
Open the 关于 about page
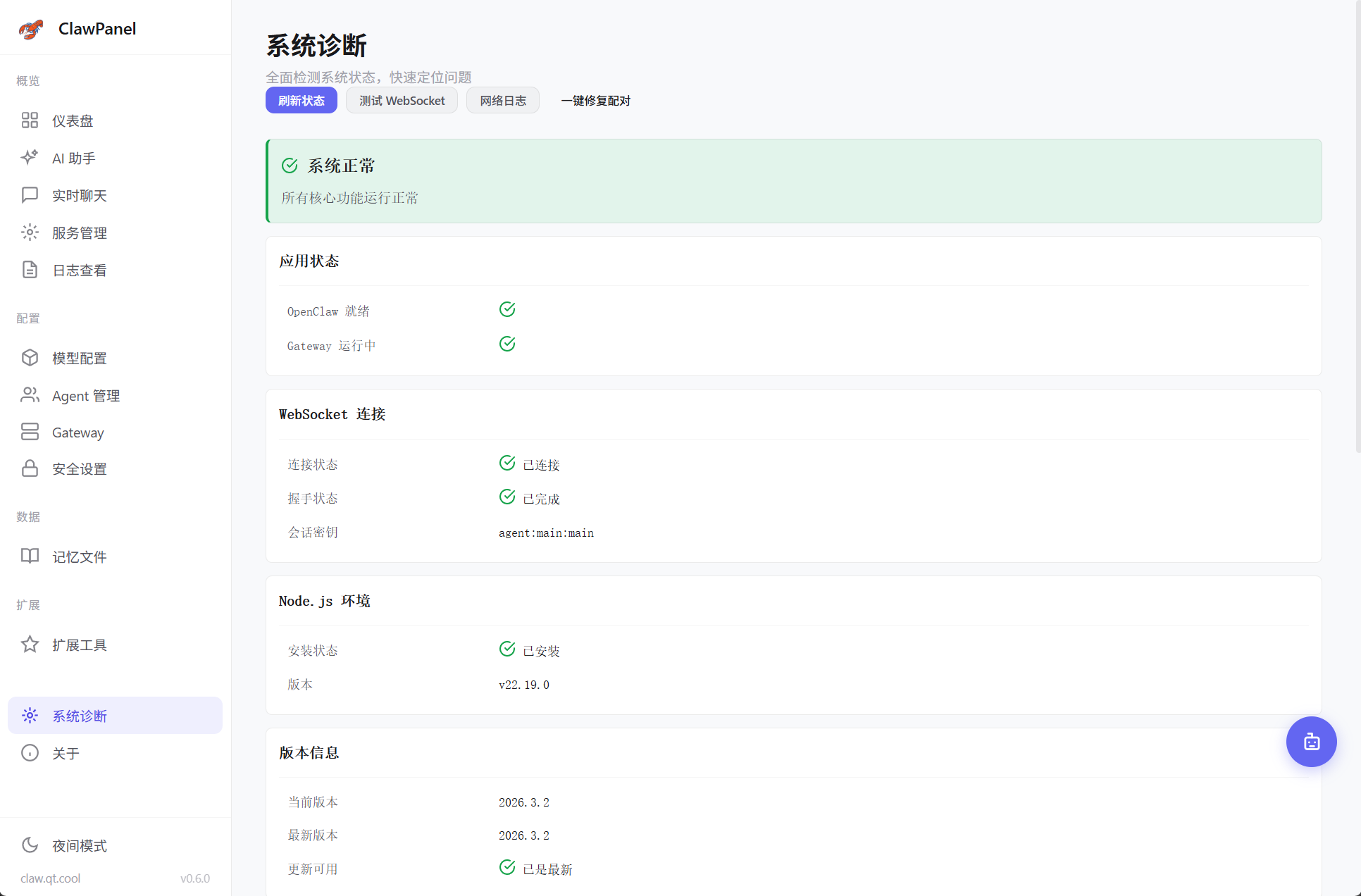point(30,753)
